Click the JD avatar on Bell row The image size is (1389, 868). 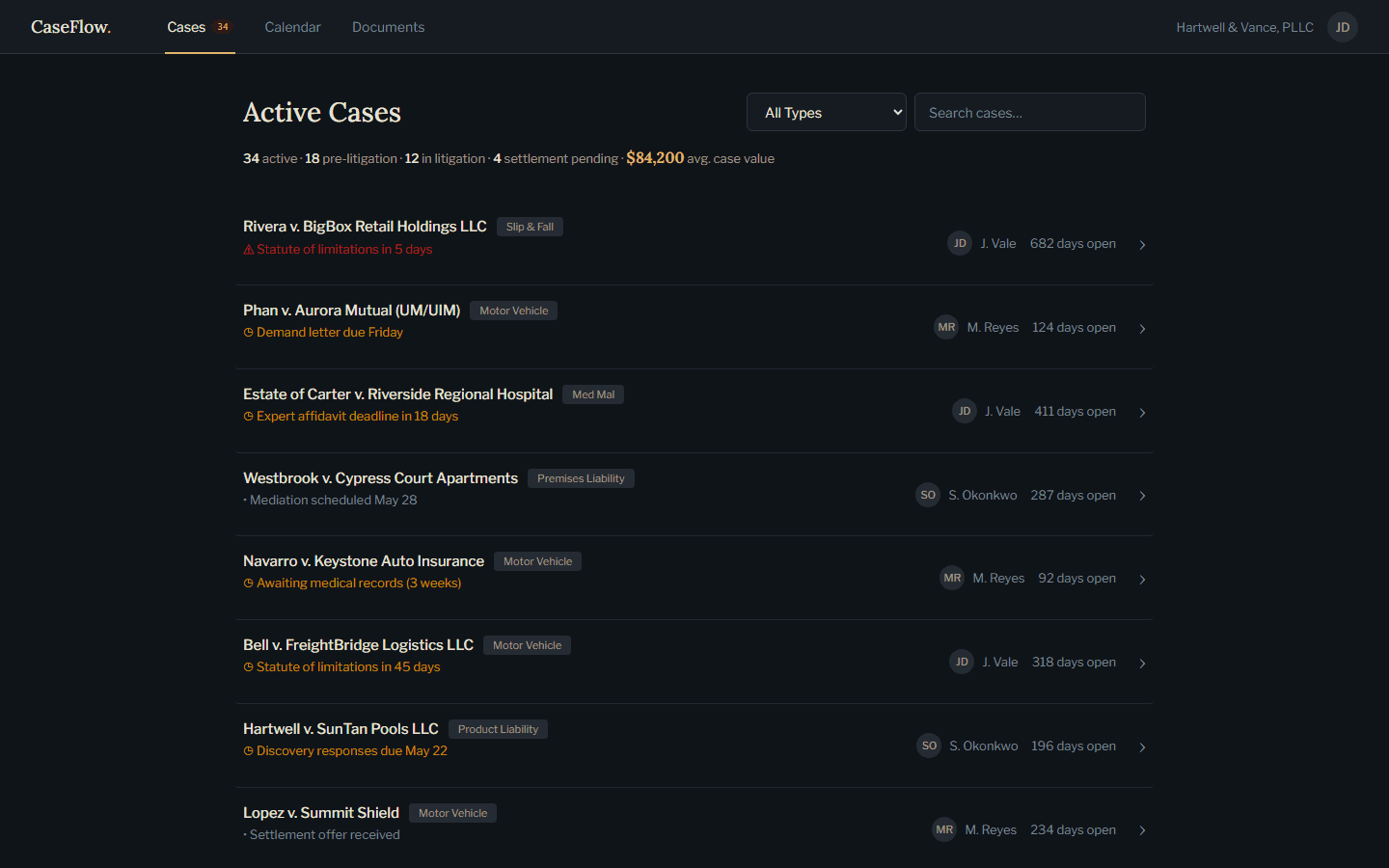pos(962,662)
